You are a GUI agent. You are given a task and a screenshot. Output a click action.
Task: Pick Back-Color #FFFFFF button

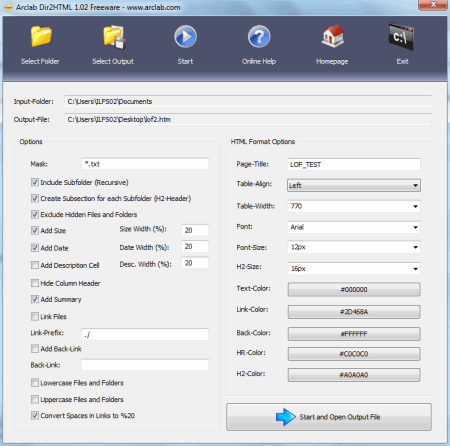point(354,334)
